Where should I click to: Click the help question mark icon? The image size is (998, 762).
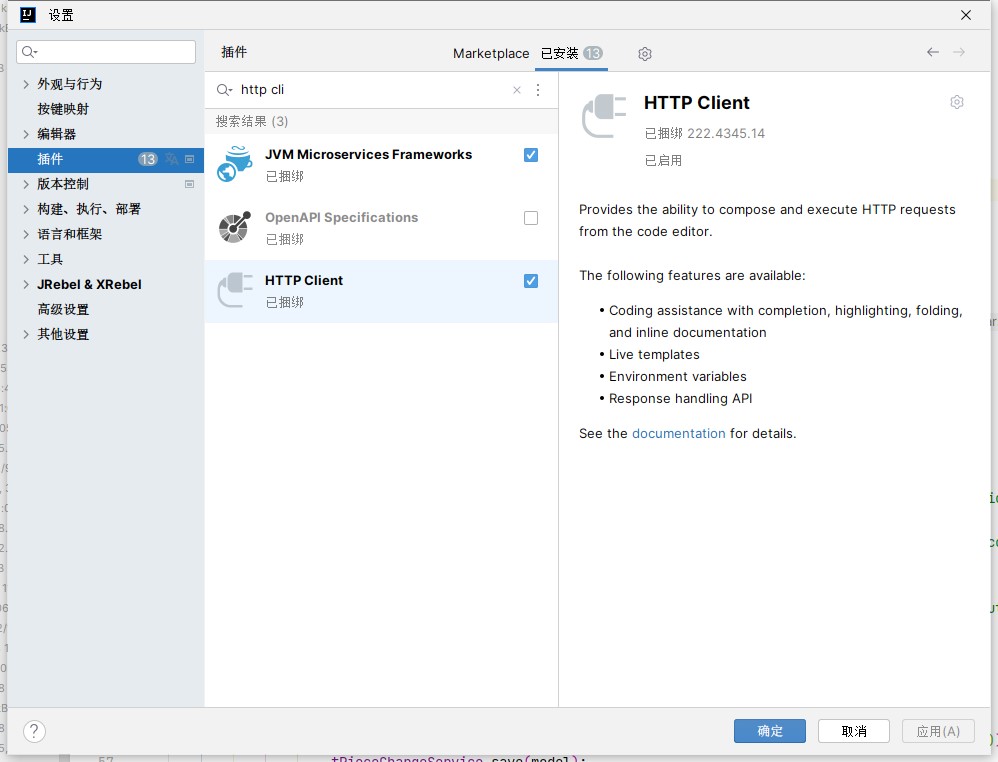pos(34,731)
